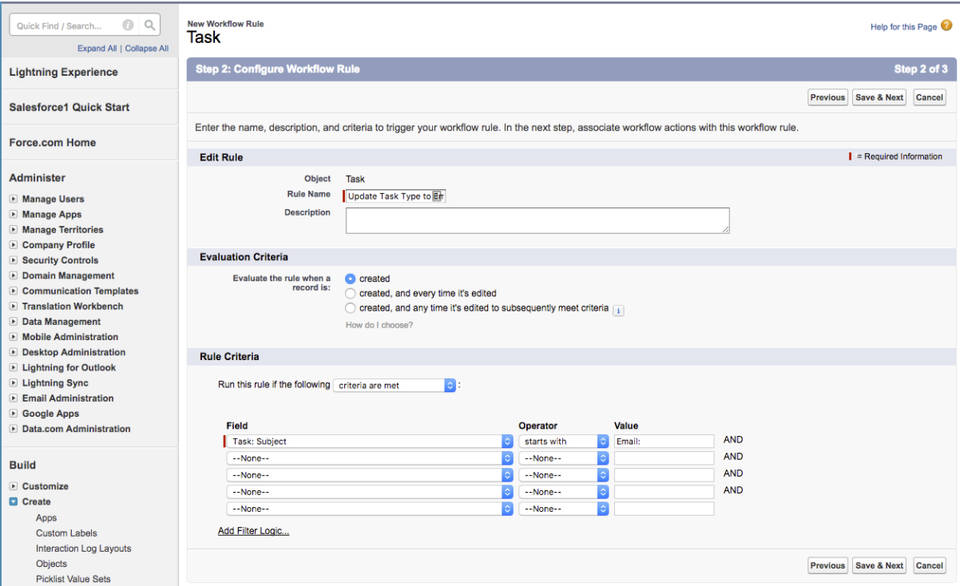Click the Objects item under Create
Viewport: 960px width, 586px height.
coord(51,564)
